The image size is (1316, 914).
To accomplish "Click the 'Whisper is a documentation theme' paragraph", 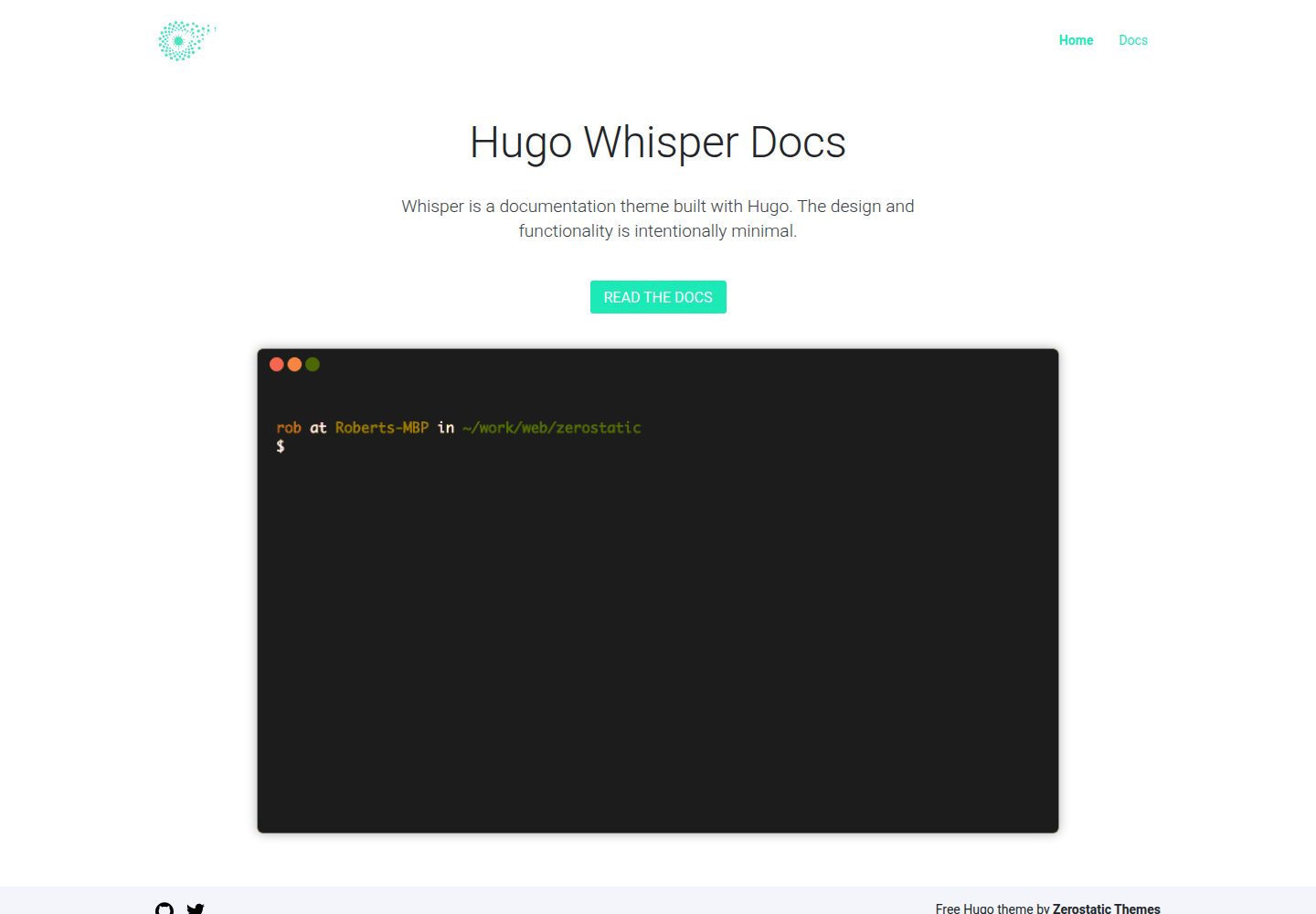I will point(658,218).
